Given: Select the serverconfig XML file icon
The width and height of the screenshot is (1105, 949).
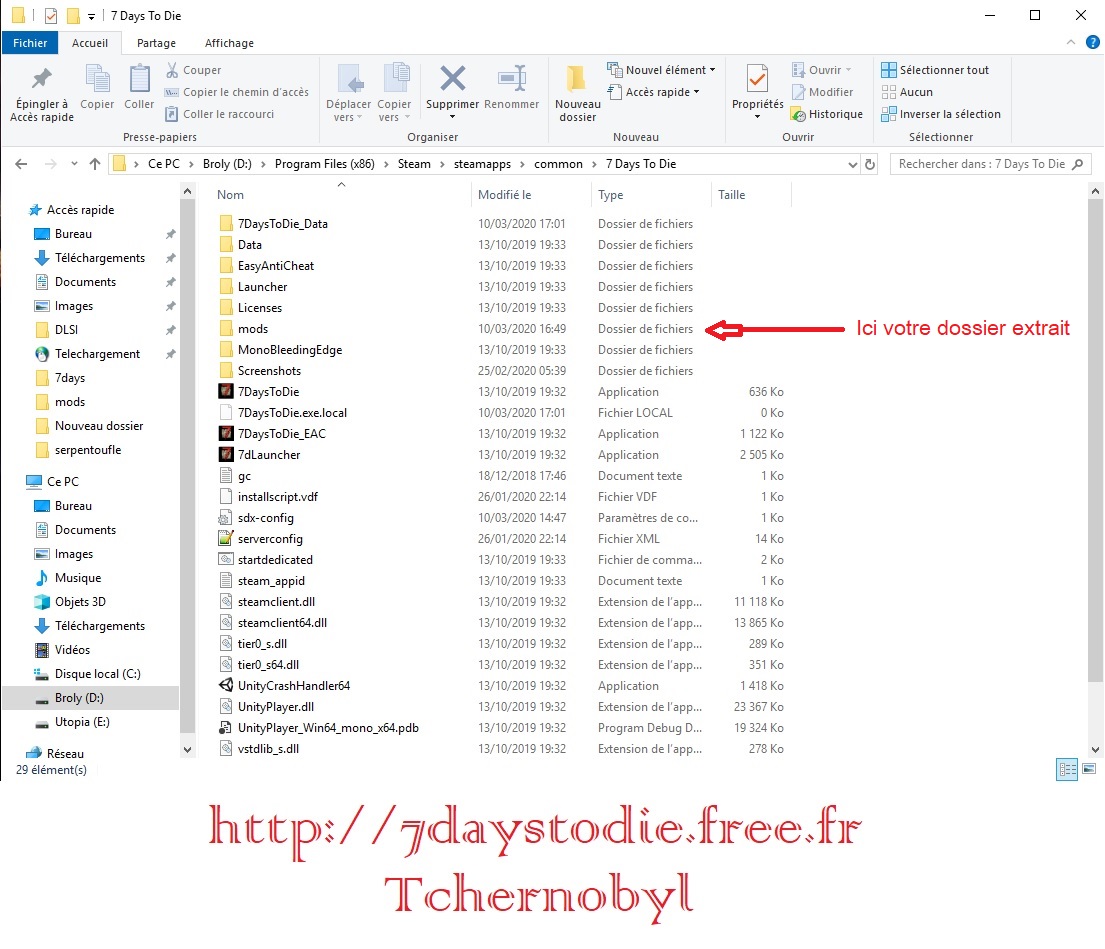Looking at the screenshot, I should 226,539.
